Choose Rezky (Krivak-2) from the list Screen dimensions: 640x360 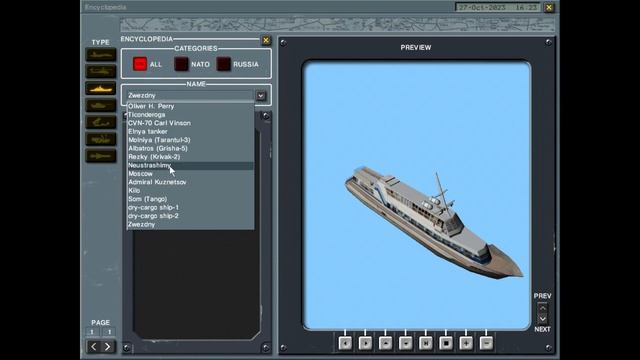coord(191,157)
